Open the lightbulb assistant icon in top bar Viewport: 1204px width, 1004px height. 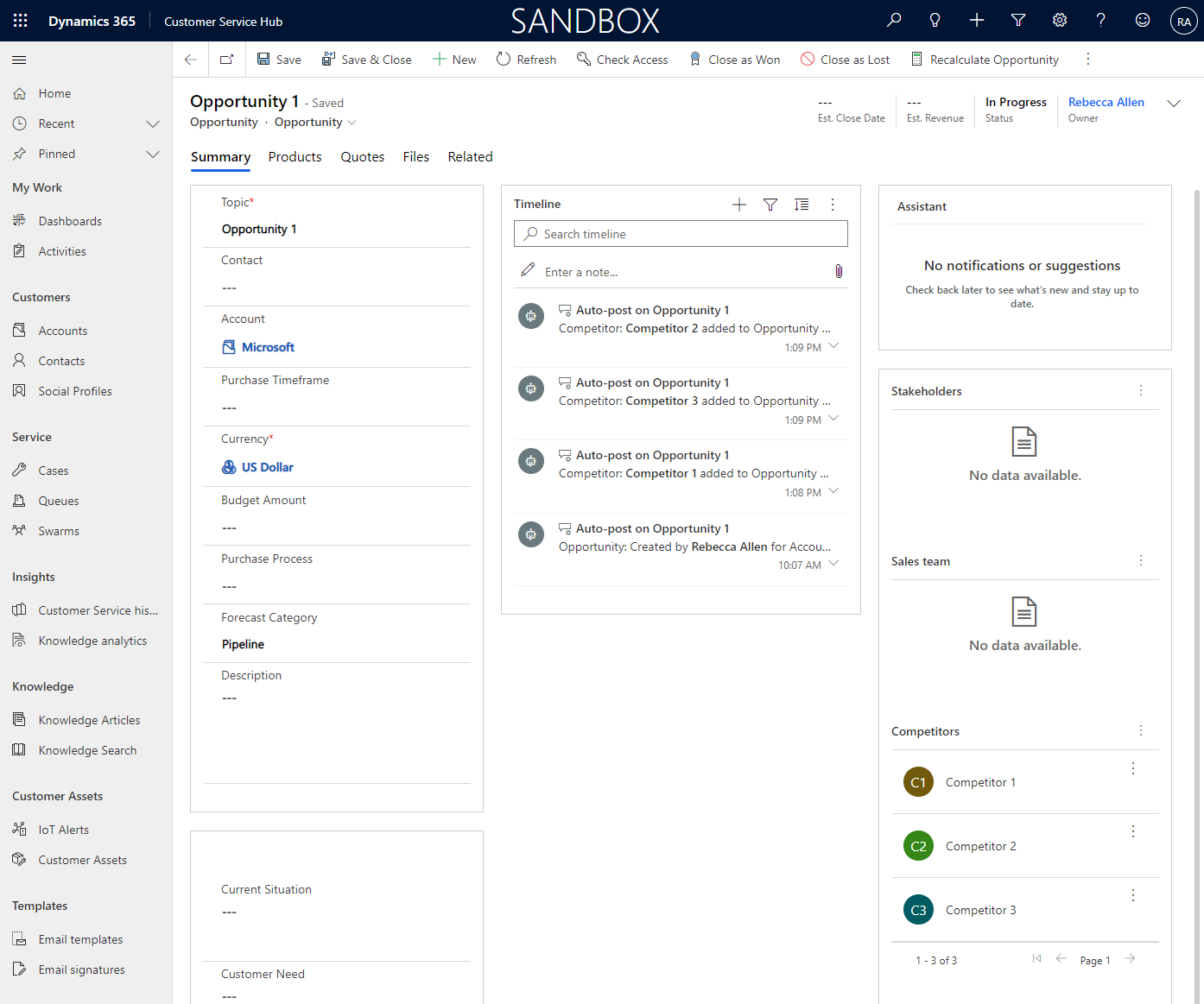(935, 20)
